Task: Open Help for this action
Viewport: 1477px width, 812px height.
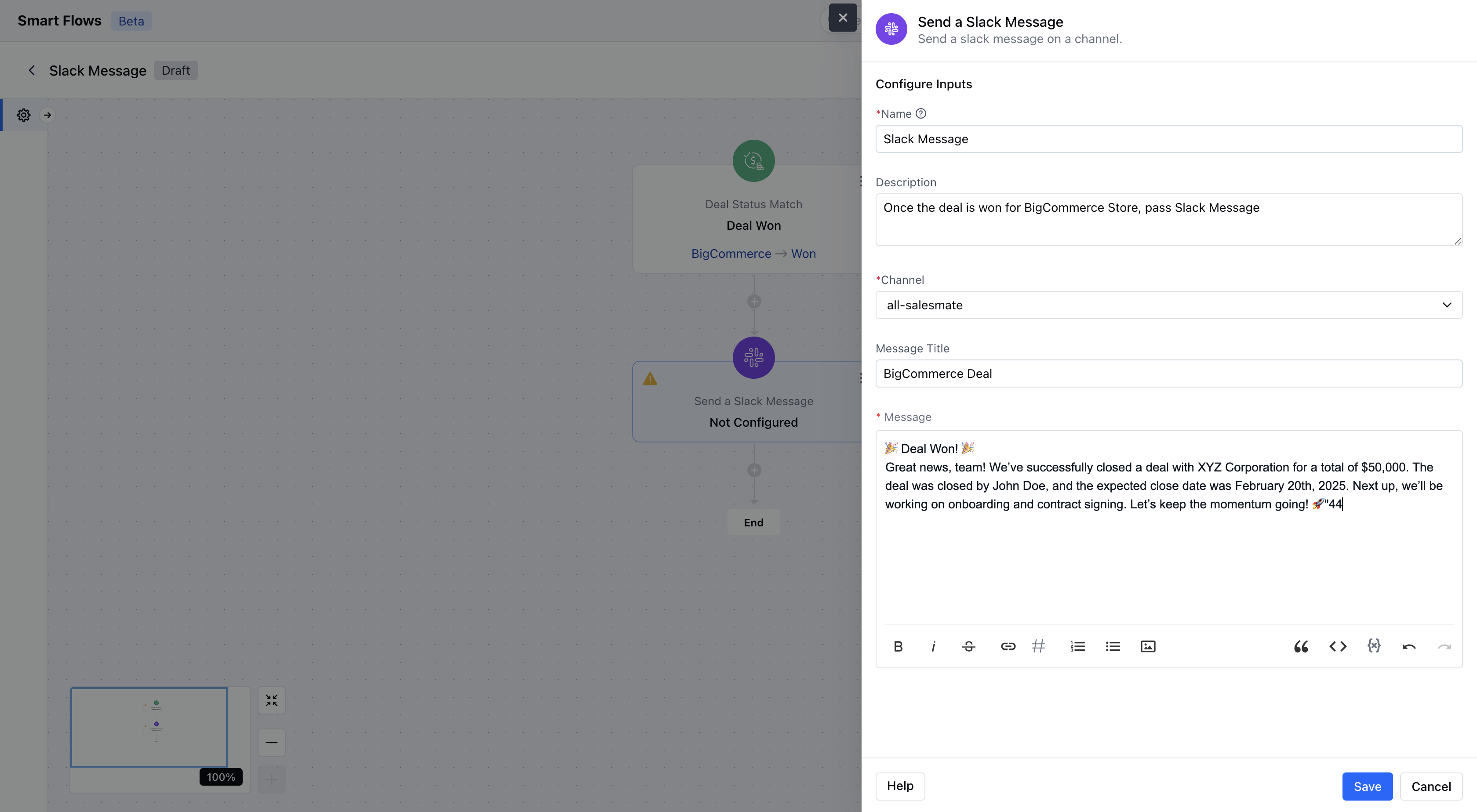Action: coord(900,786)
